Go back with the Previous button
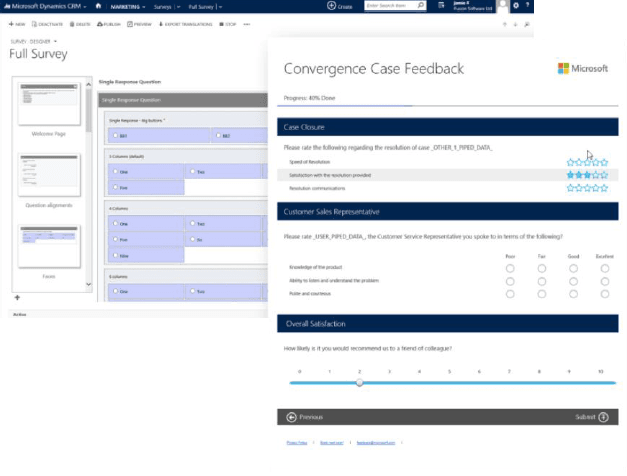The width and height of the screenshot is (627, 476). [x=305, y=417]
